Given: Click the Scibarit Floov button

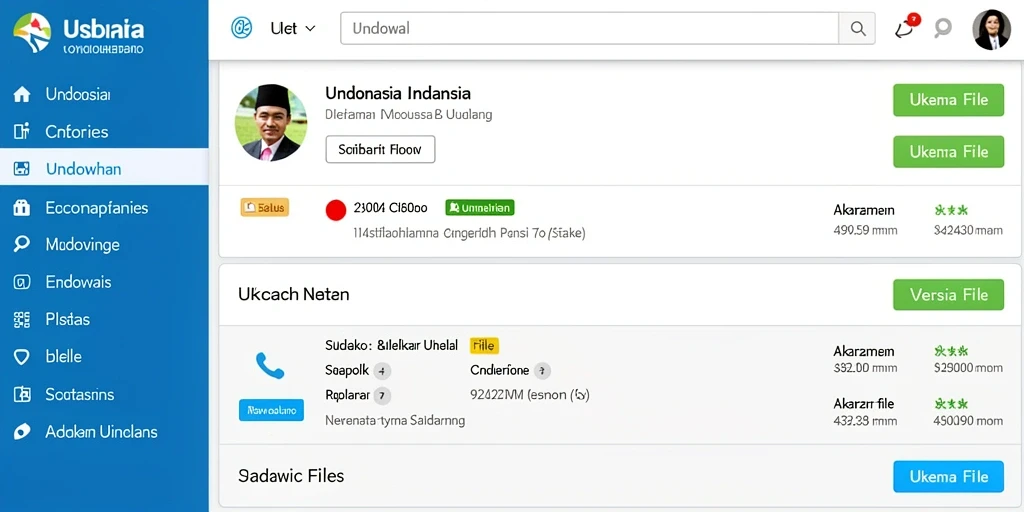Looking at the screenshot, I should [x=380, y=150].
